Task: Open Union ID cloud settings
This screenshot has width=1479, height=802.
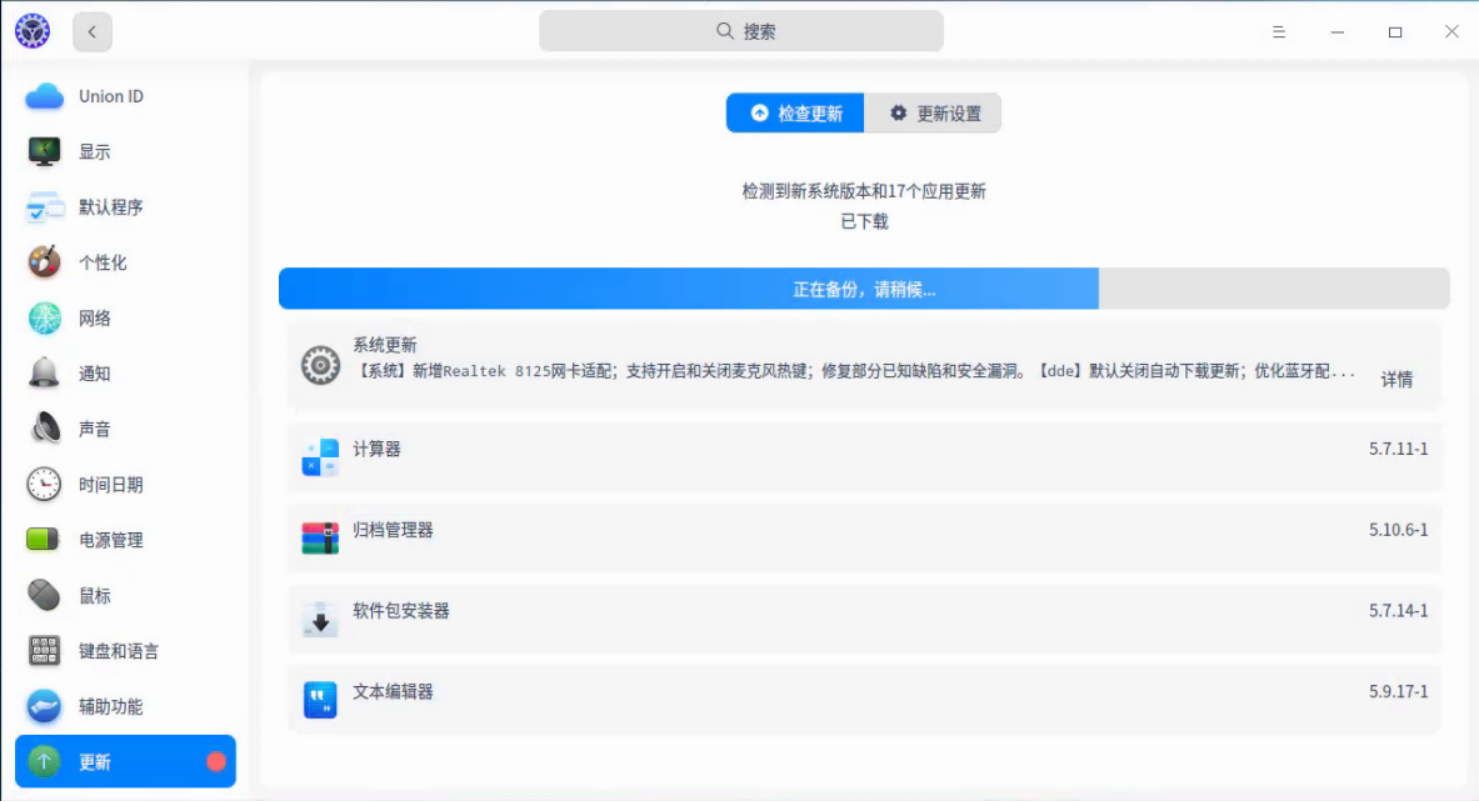Action: pyautogui.click(x=125, y=97)
